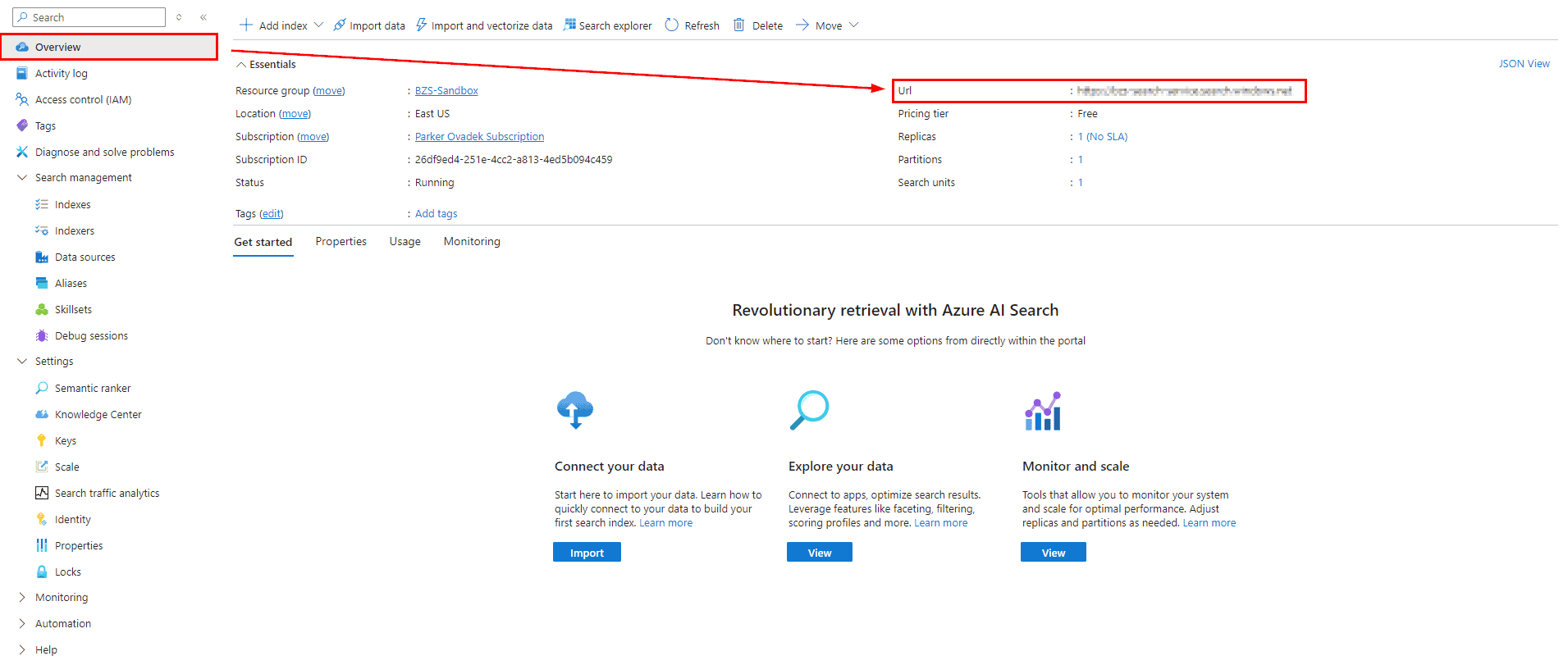1568x665 pixels.
Task: Click the Indexers gear icon
Action: pos(42,230)
